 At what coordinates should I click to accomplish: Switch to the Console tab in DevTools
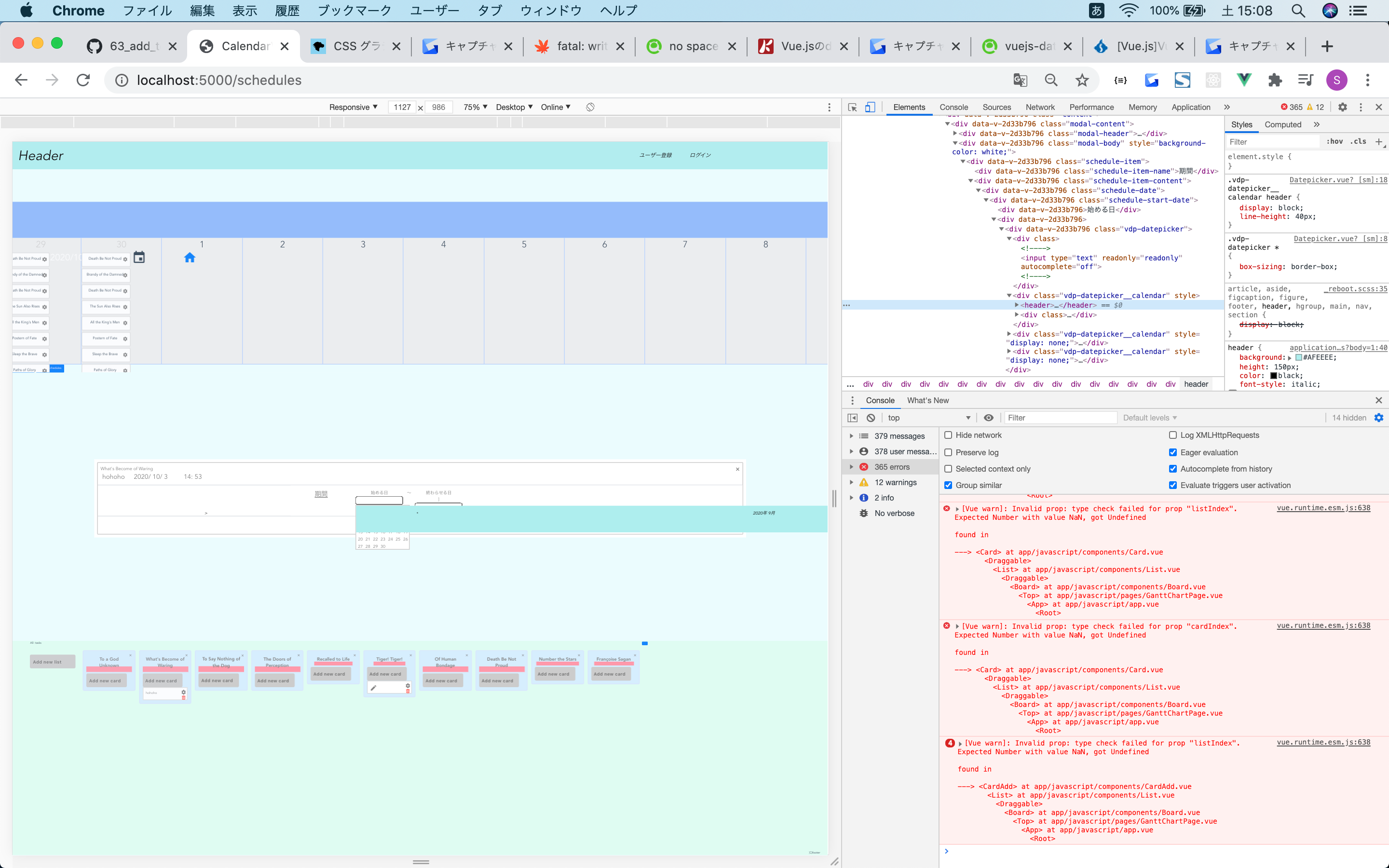point(953,107)
